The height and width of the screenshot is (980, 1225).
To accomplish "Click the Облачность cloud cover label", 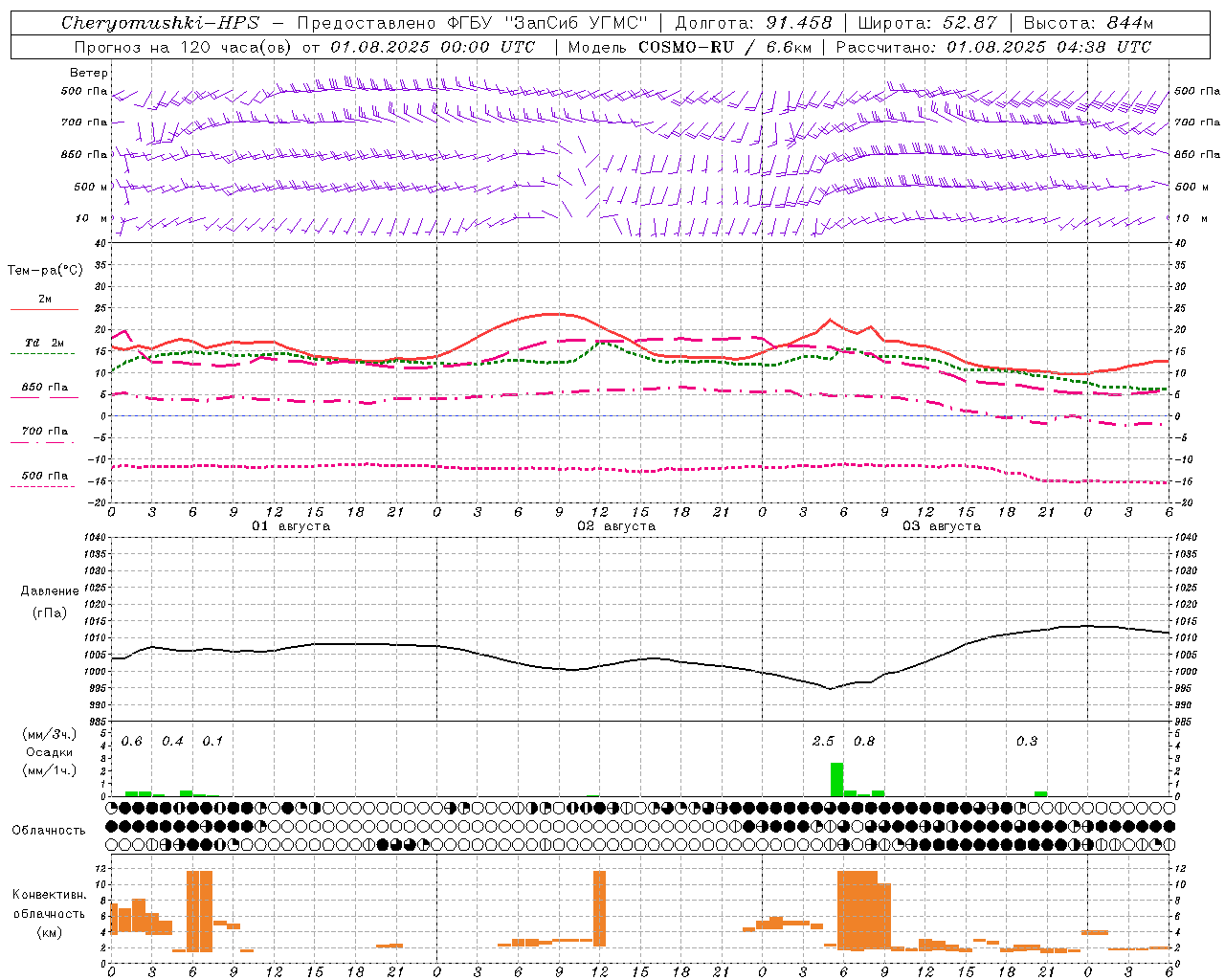I will tap(49, 830).
